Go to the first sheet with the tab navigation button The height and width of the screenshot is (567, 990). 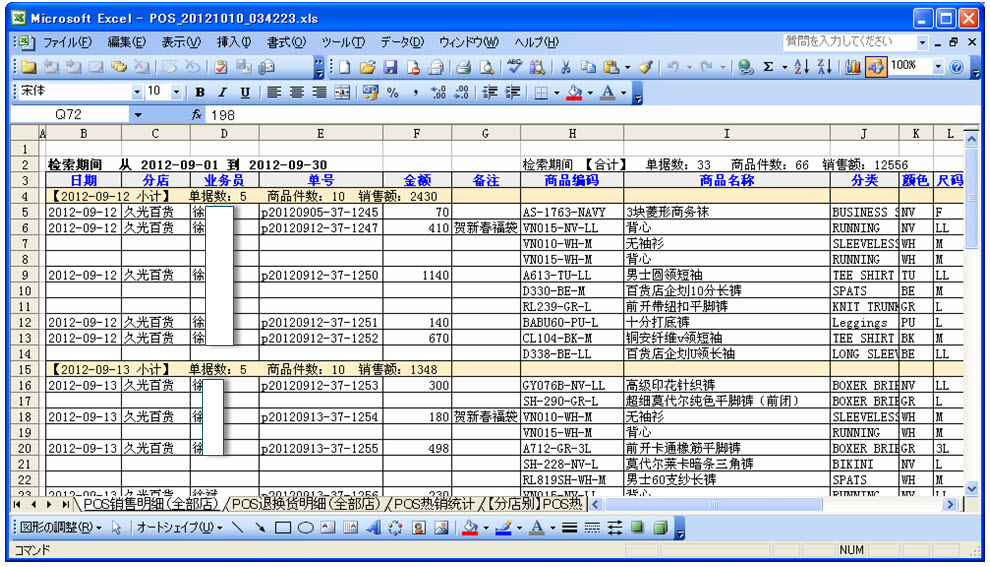click(x=17, y=504)
